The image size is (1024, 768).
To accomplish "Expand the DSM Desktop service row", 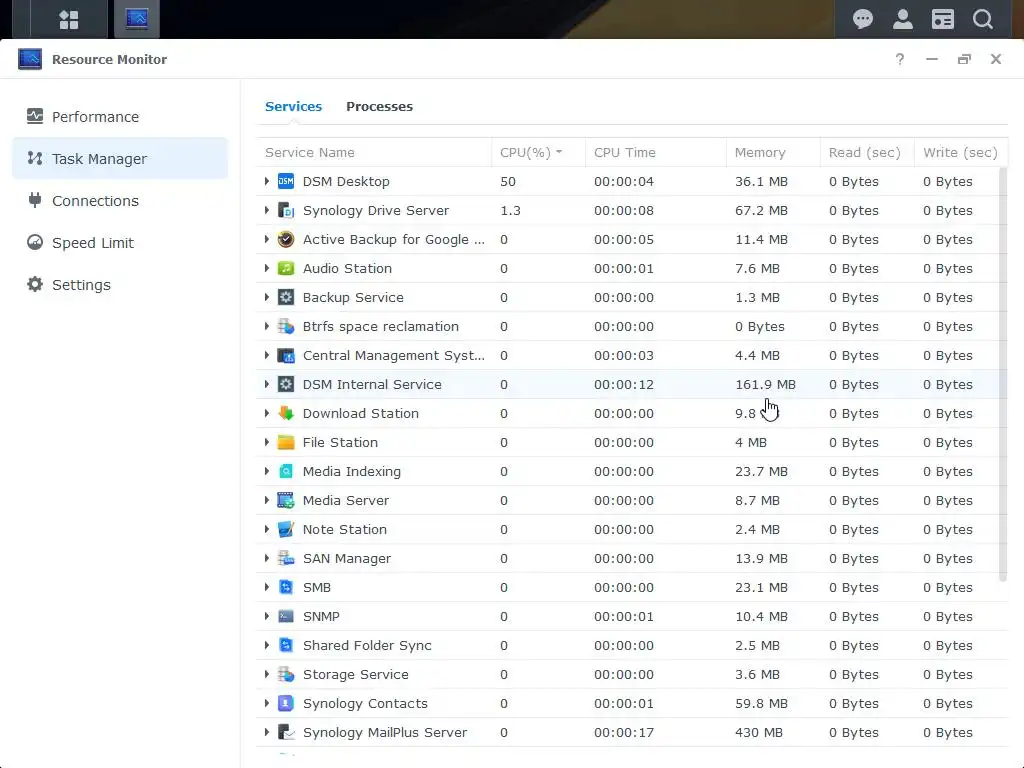I will [x=266, y=182].
